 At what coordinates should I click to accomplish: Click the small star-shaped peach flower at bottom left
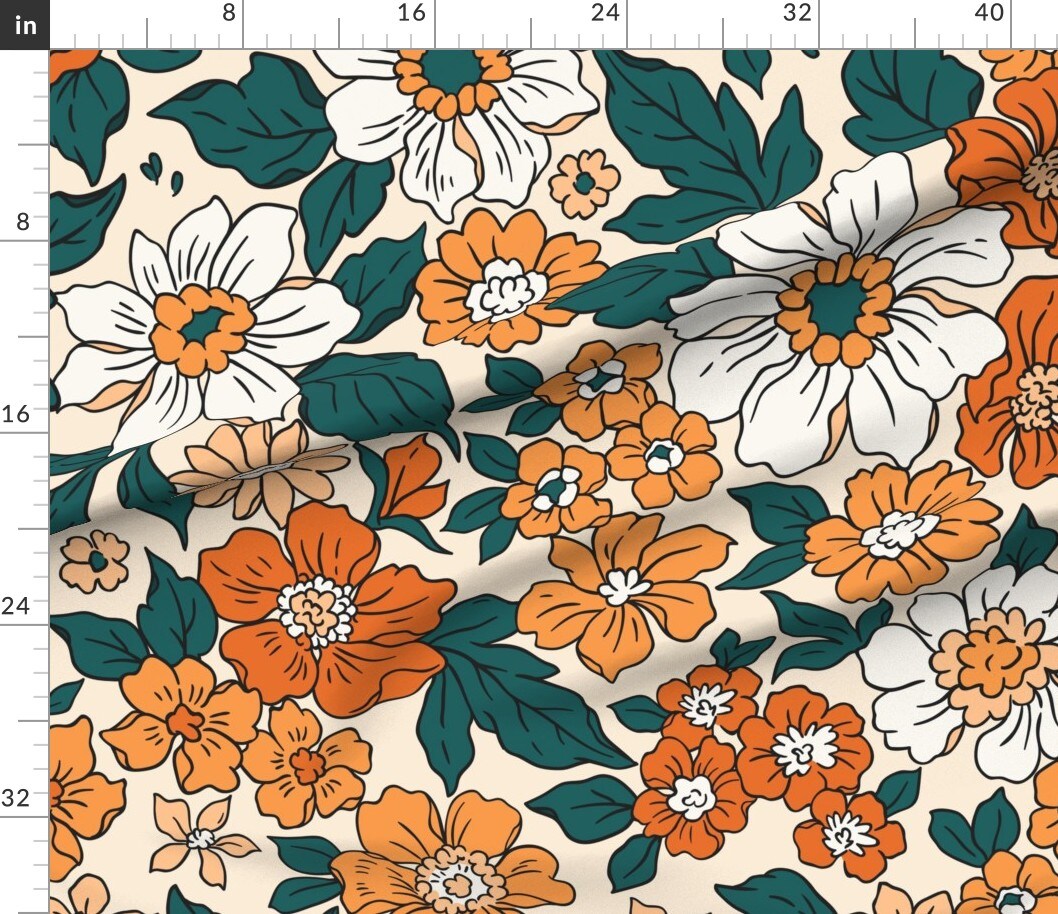201,836
